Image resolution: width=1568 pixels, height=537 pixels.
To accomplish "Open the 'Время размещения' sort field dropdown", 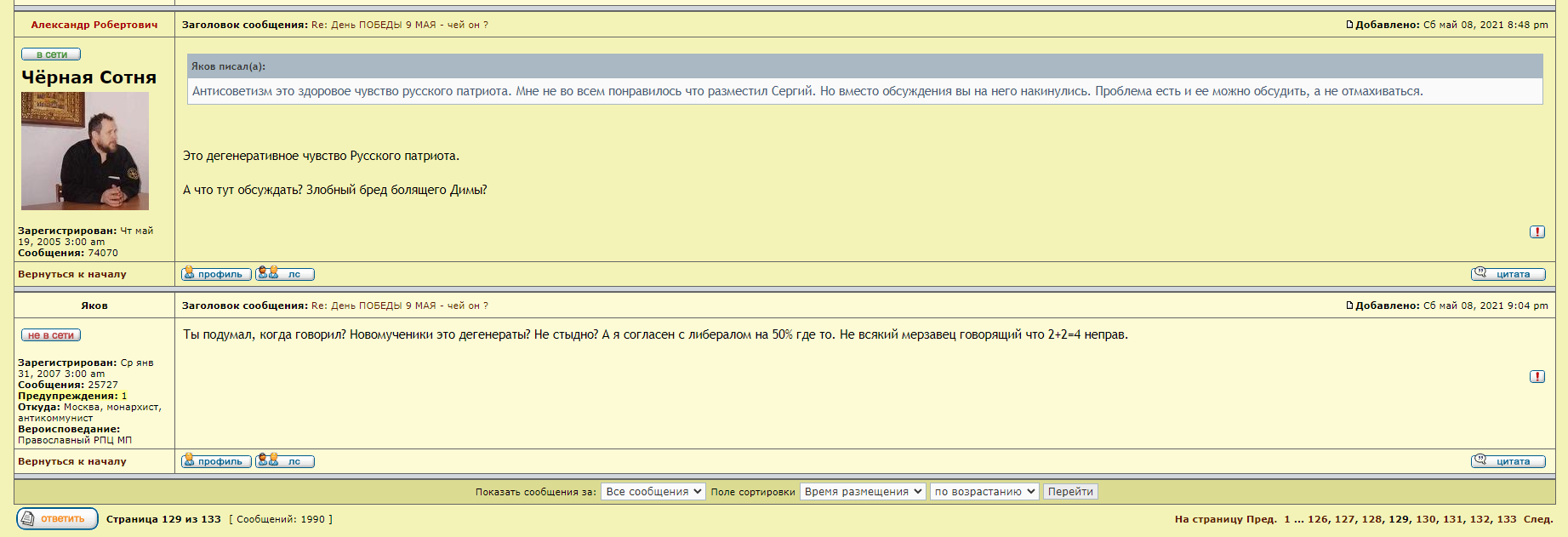I will click(862, 492).
